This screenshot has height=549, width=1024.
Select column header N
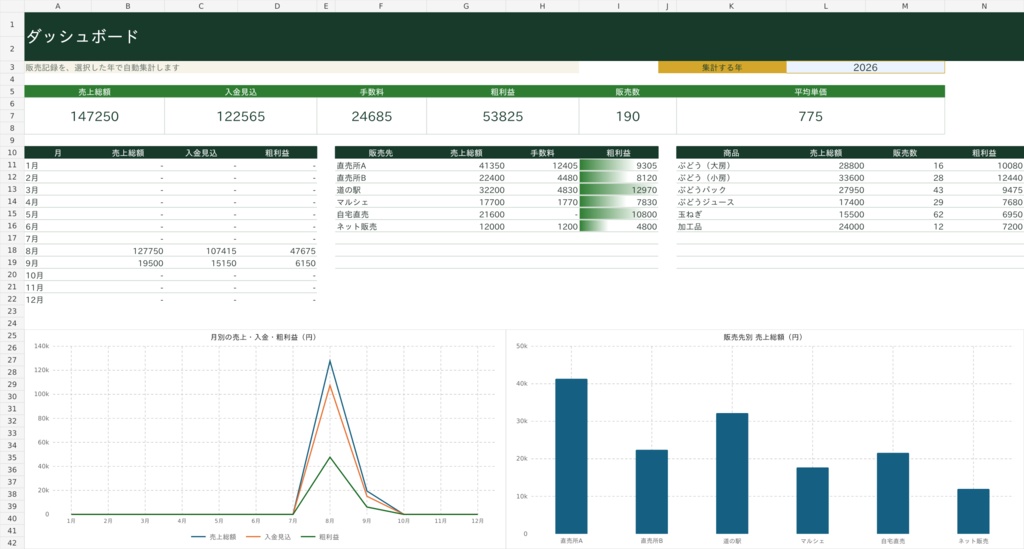click(984, 6)
